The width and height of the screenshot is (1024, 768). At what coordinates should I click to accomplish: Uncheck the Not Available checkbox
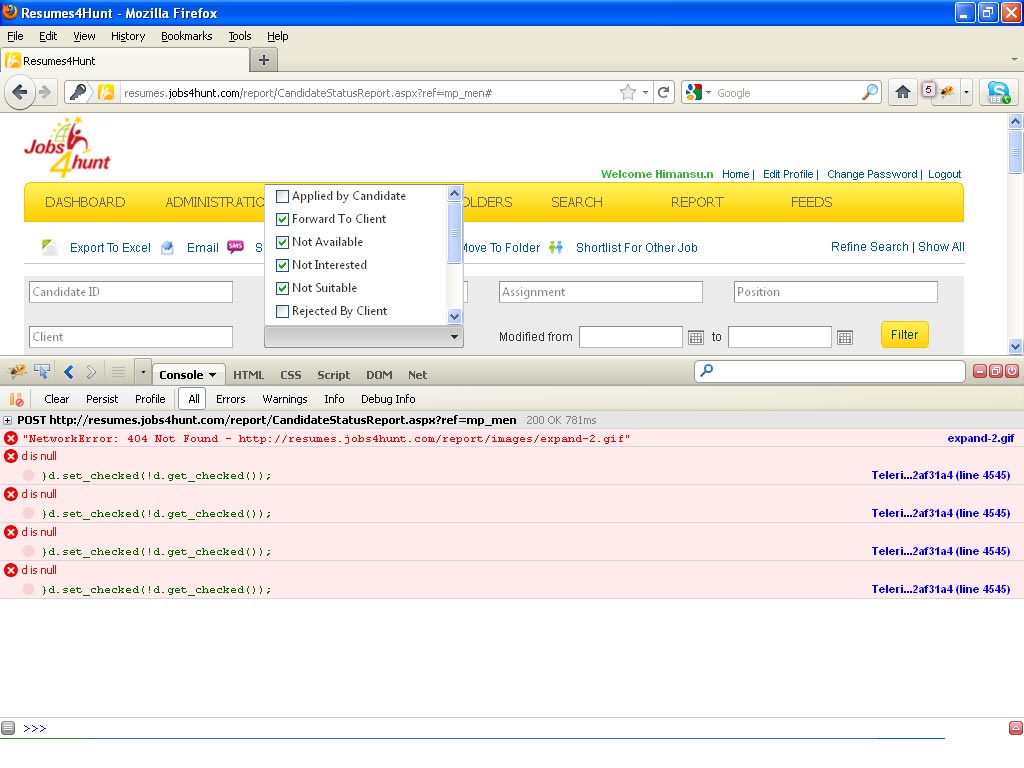(x=282, y=242)
